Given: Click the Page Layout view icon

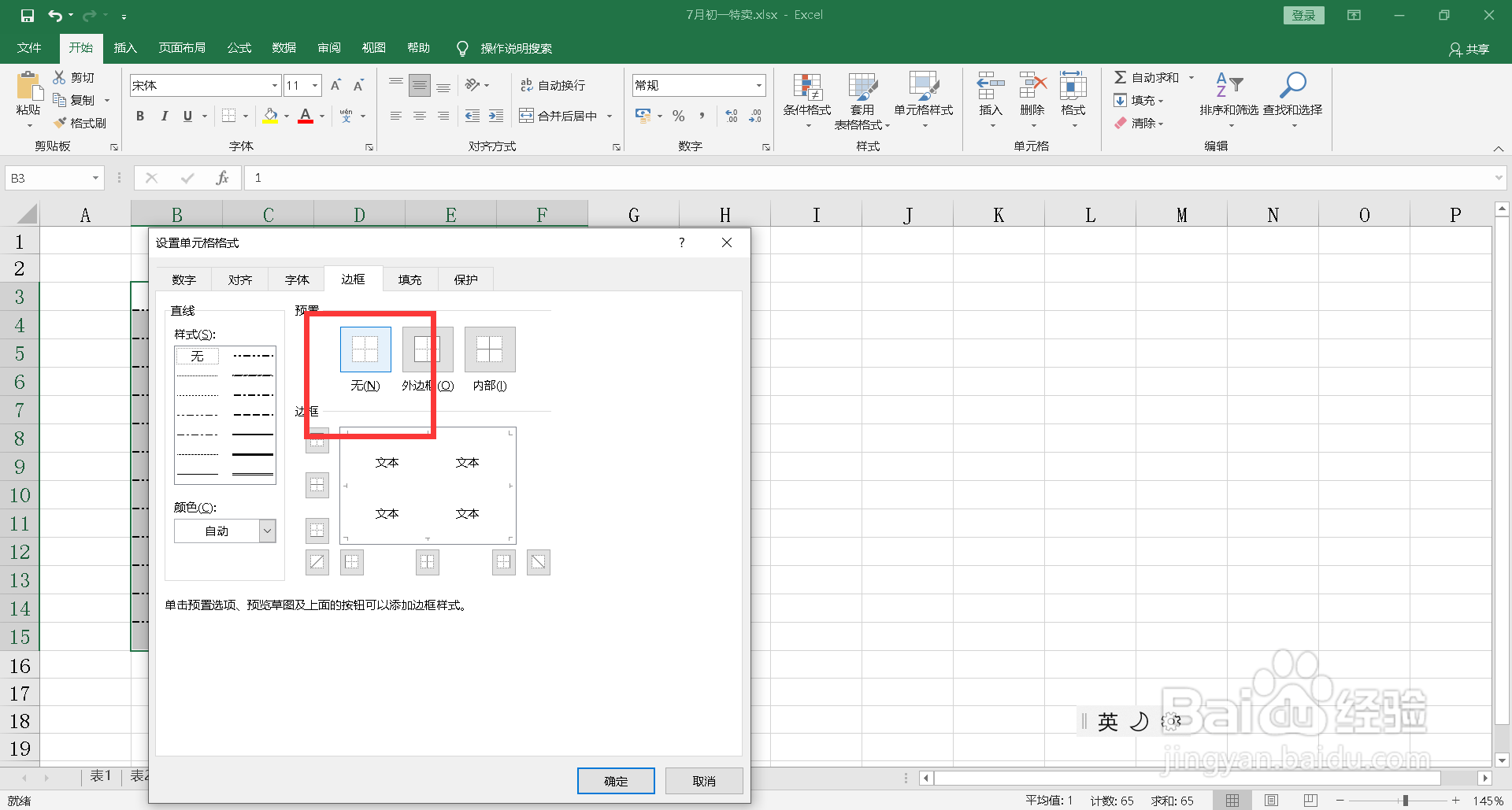Looking at the screenshot, I should click(1271, 801).
